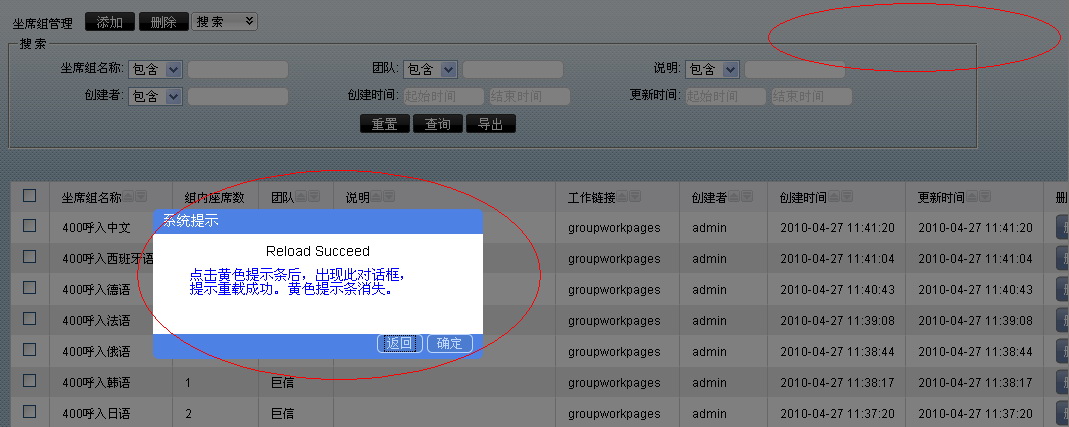The width and height of the screenshot is (1069, 427).
Task: Click the 导出 export button
Action: pyautogui.click(x=491, y=124)
